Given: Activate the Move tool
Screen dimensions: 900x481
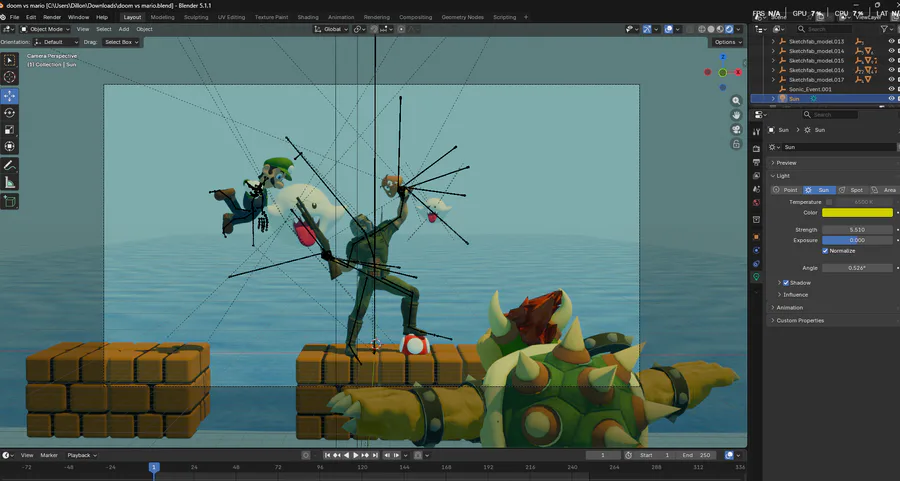Looking at the screenshot, I should coord(10,96).
